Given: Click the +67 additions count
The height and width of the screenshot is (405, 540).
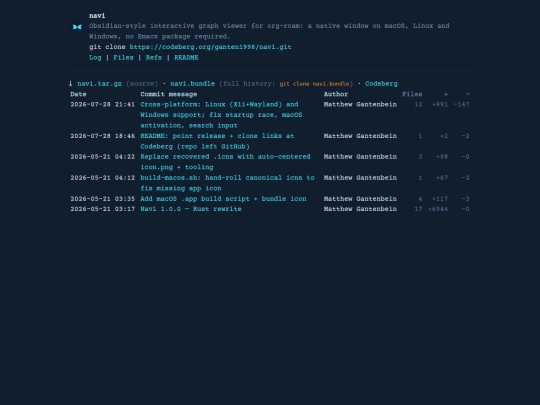Looking at the screenshot, I should point(442,178).
